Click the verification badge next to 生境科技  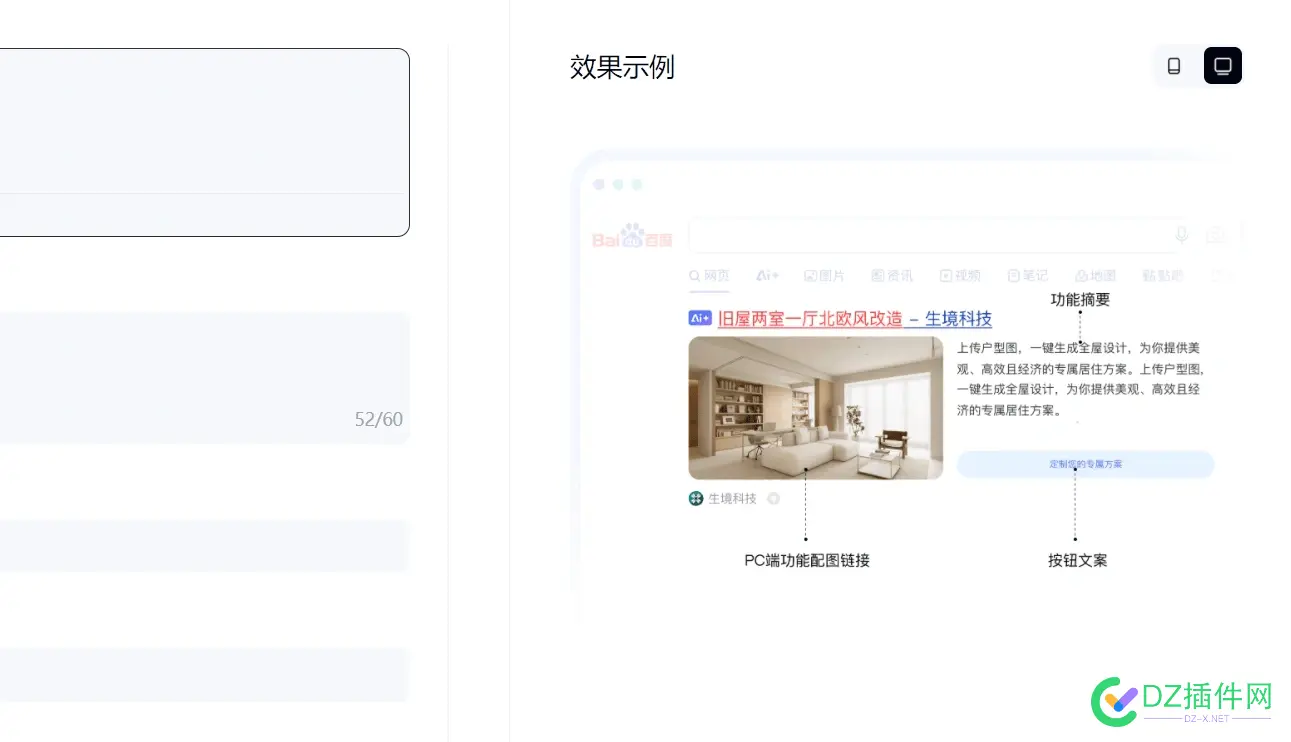coord(773,498)
